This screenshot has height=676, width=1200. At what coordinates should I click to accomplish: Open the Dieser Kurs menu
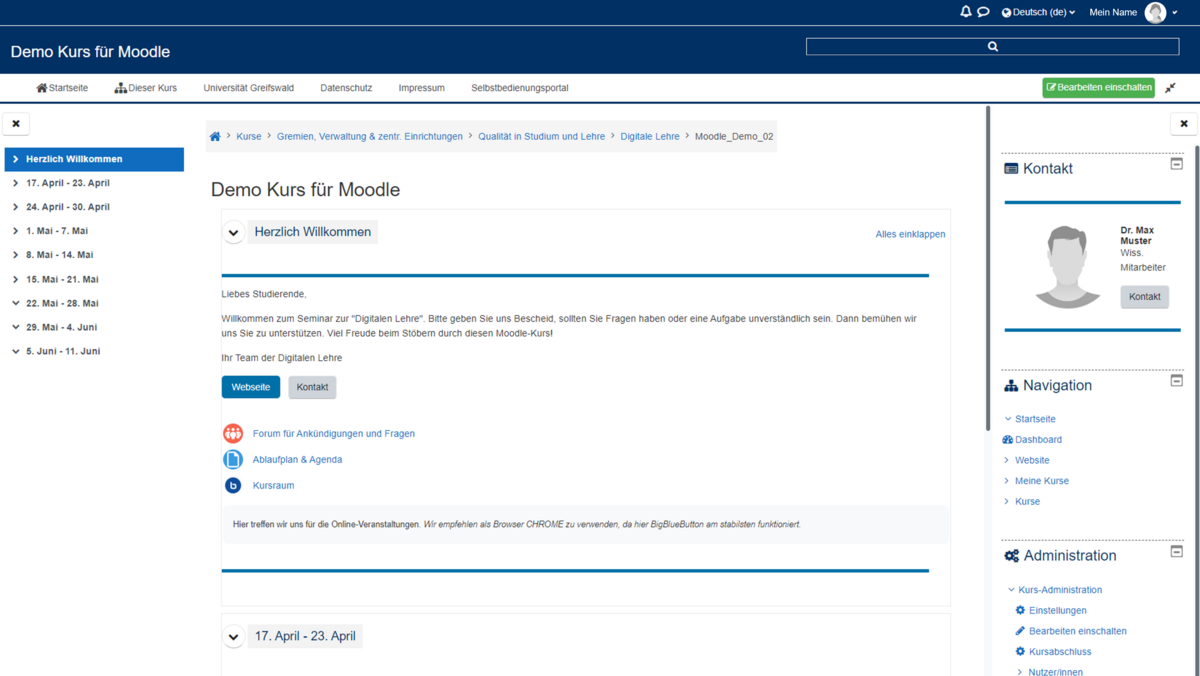[146, 88]
